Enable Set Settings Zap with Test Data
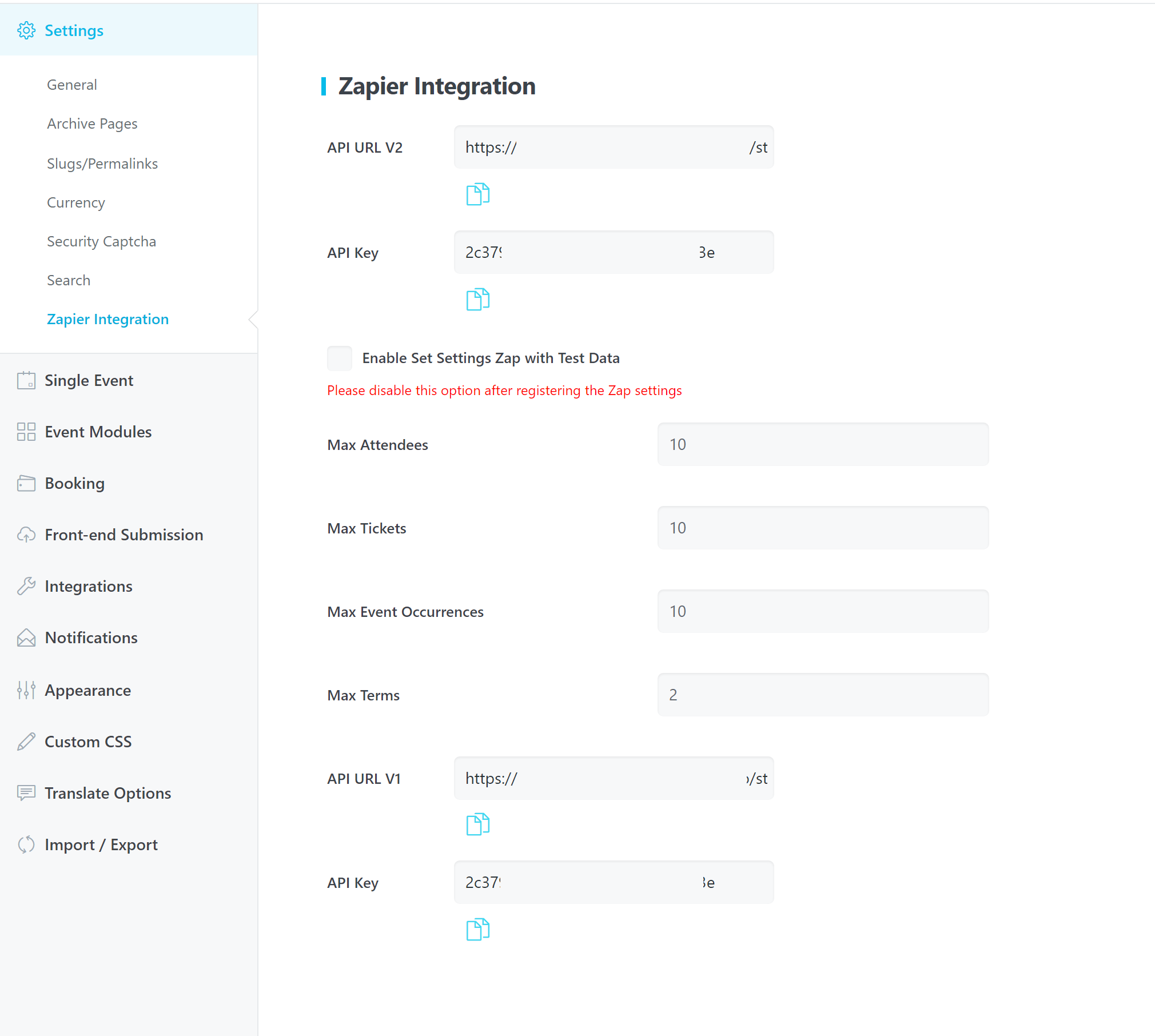Screen dimensions: 1155x1036 click(340, 358)
